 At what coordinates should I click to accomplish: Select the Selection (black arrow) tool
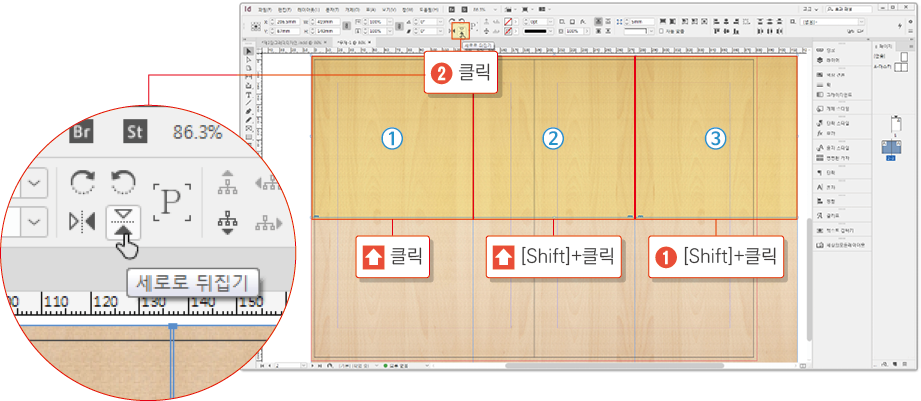247,51
